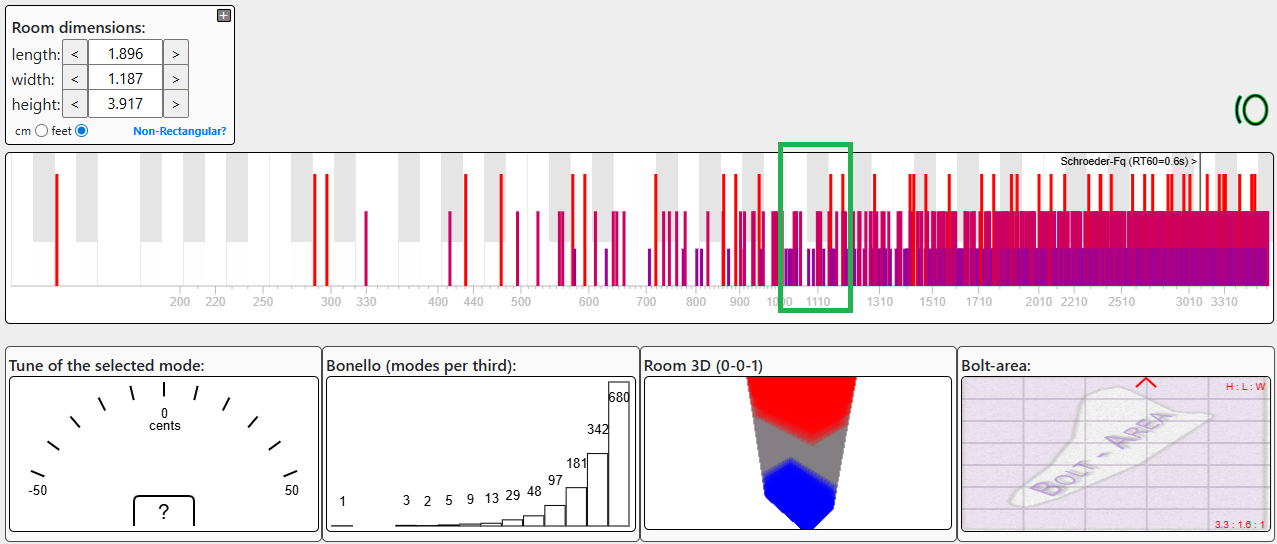This screenshot has height=544, width=1277.
Task: Decrease room height with left arrow
Action: (x=75, y=104)
